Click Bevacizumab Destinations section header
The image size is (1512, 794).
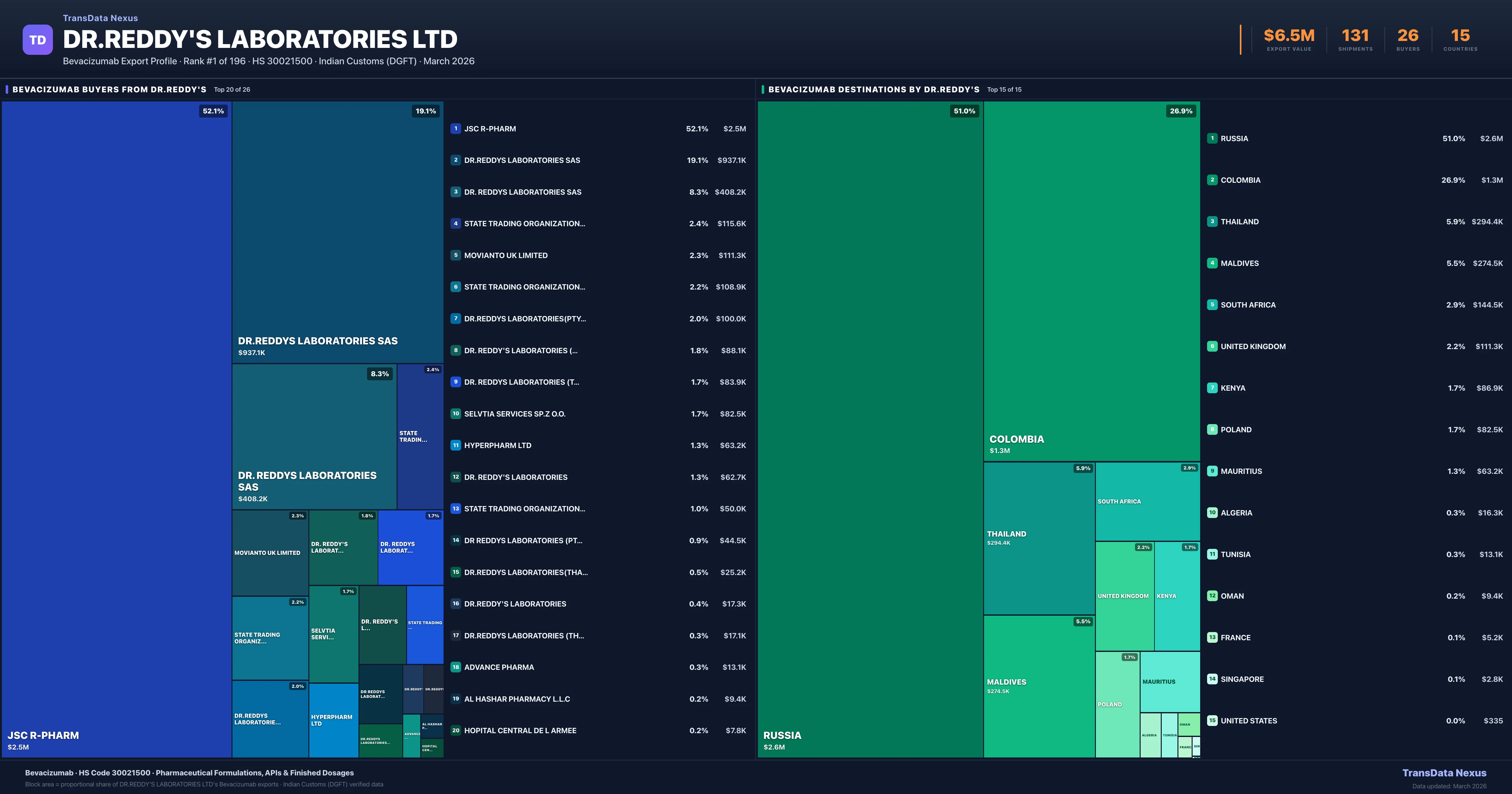click(873, 89)
